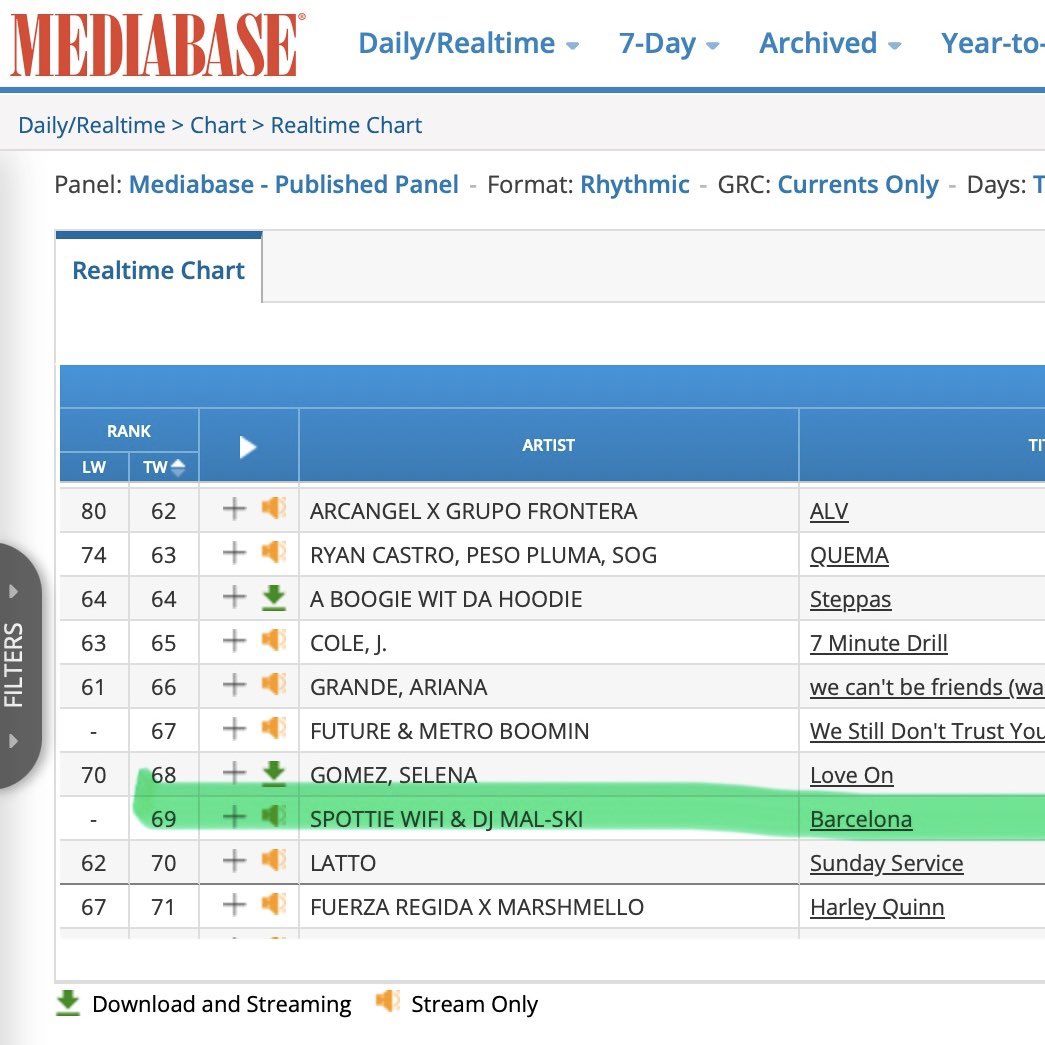
Task: Click the plus icon in COLE, J. row
Action: pos(234,641)
